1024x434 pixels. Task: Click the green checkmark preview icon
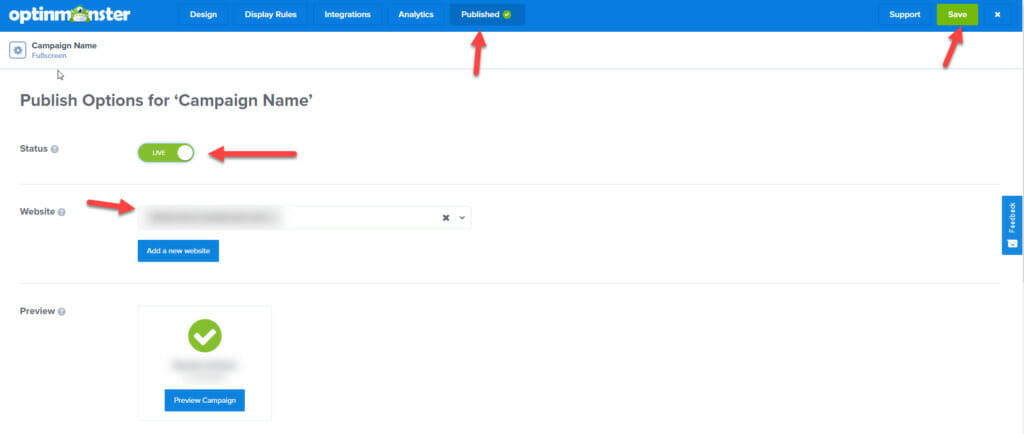(x=205, y=335)
